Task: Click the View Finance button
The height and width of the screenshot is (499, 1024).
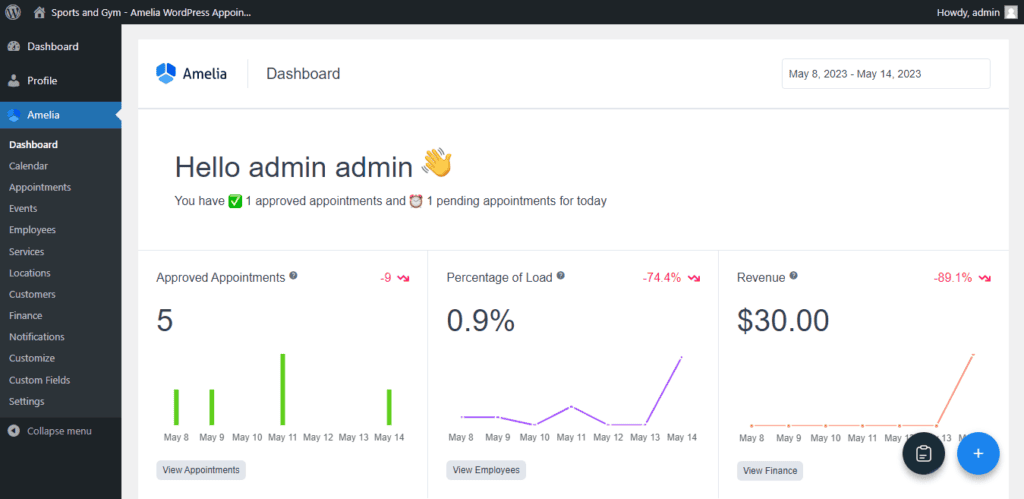Action: [x=770, y=470]
